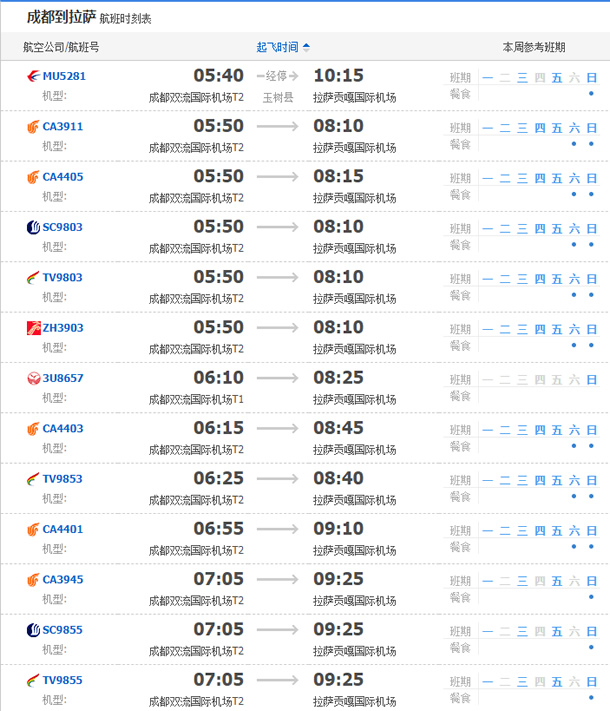Click the China Eastern logo beside MU5281

(34, 76)
